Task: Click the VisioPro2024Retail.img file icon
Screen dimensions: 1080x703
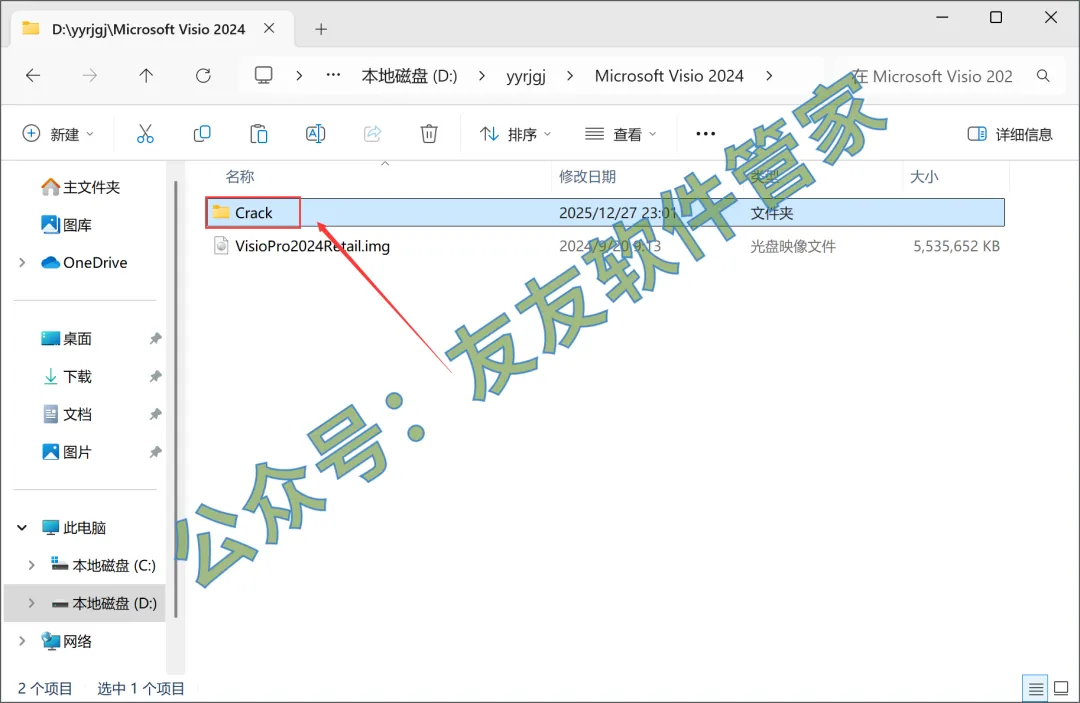Action: tap(221, 245)
